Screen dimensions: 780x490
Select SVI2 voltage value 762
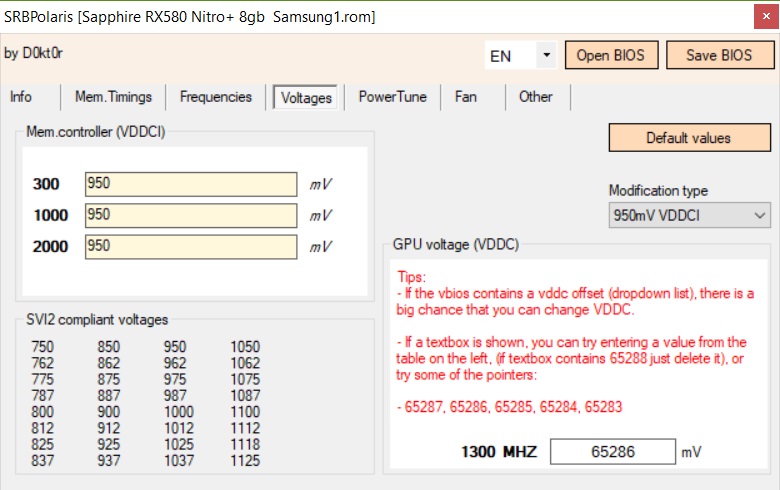42,363
